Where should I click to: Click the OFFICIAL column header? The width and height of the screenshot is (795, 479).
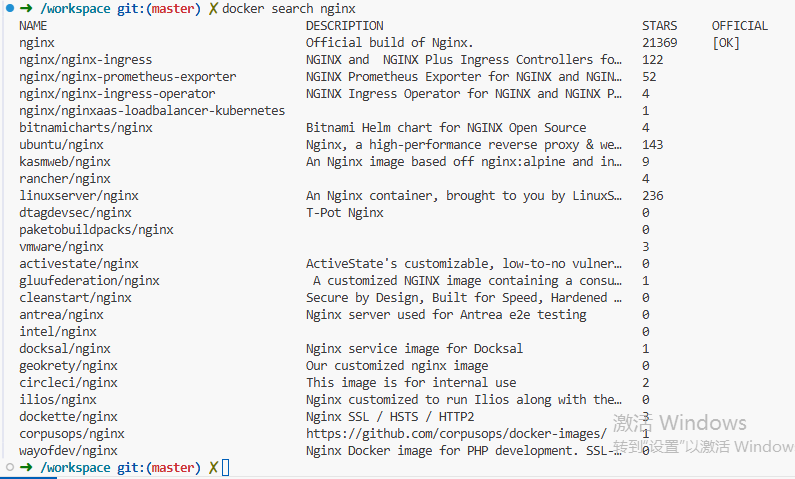click(740, 26)
